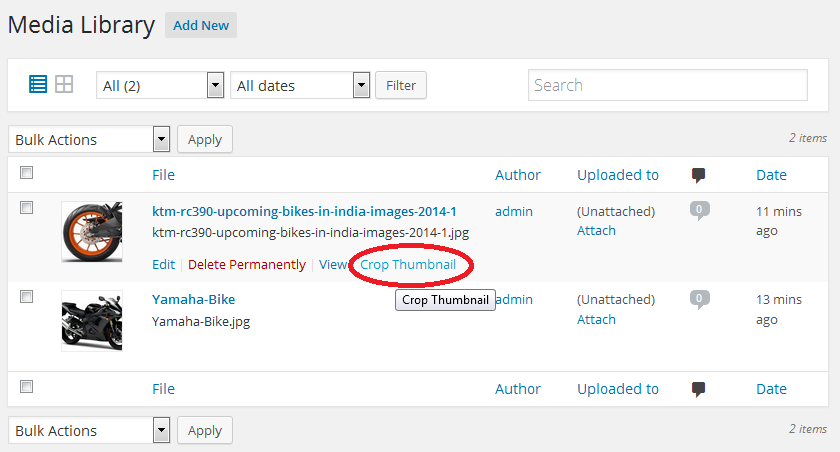
Task: Click the Add New button
Action: coord(201,25)
